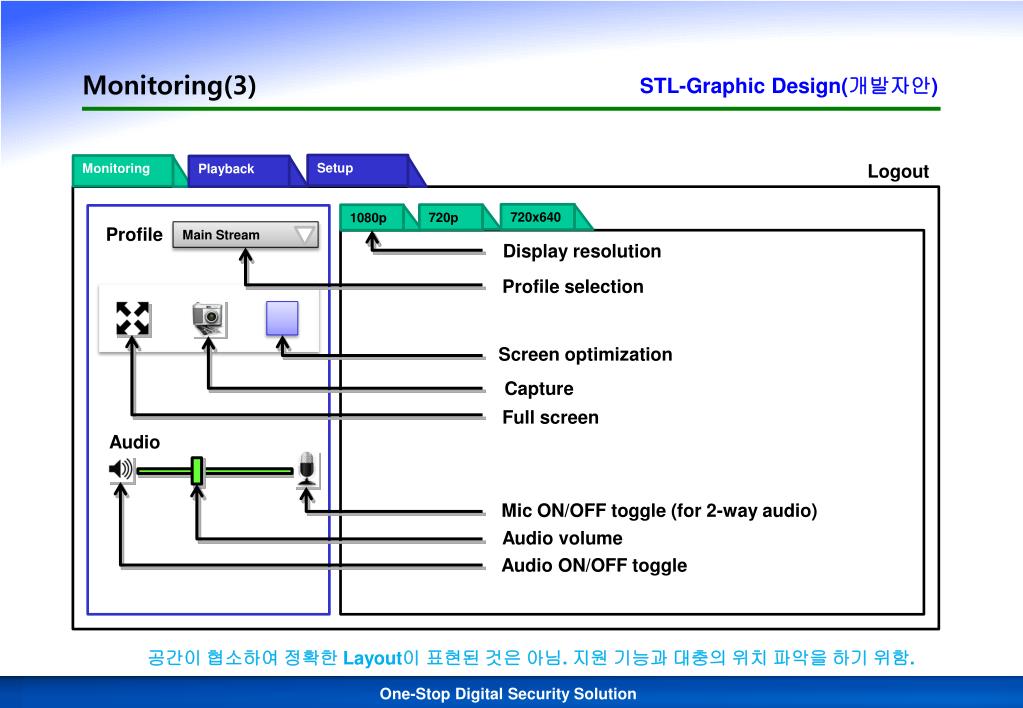Screen dimensions: 1023x708
Task: Click the Profile selection label
Action: pos(573,286)
